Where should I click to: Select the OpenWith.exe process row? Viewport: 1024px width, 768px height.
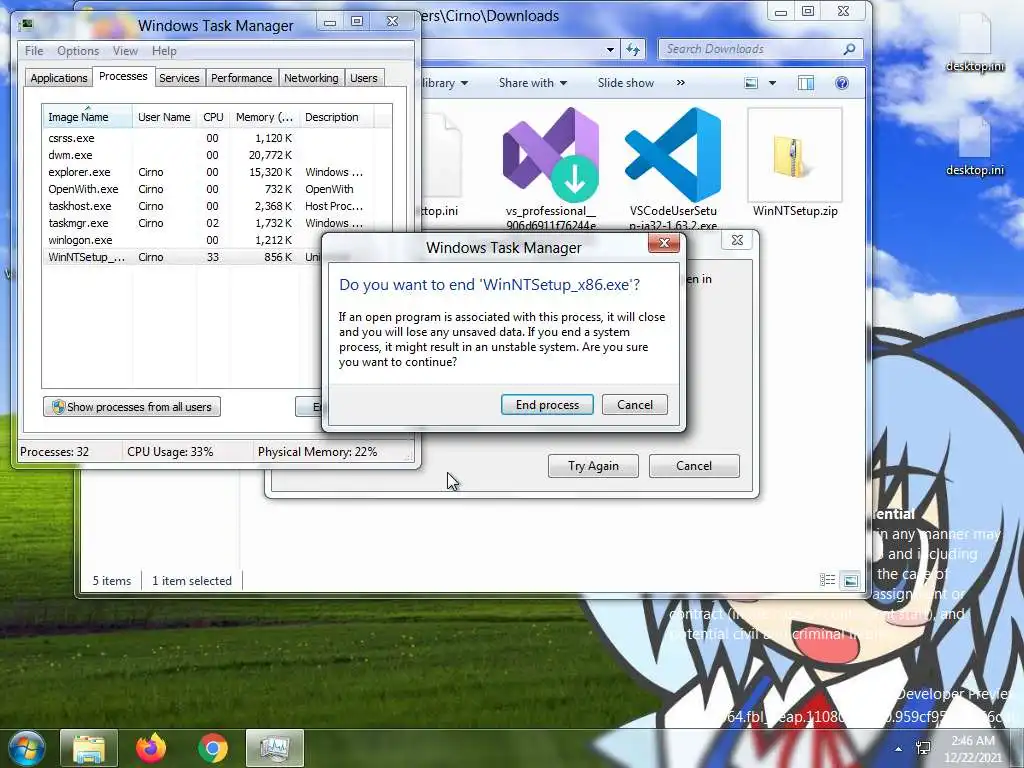pyautogui.click(x=217, y=189)
